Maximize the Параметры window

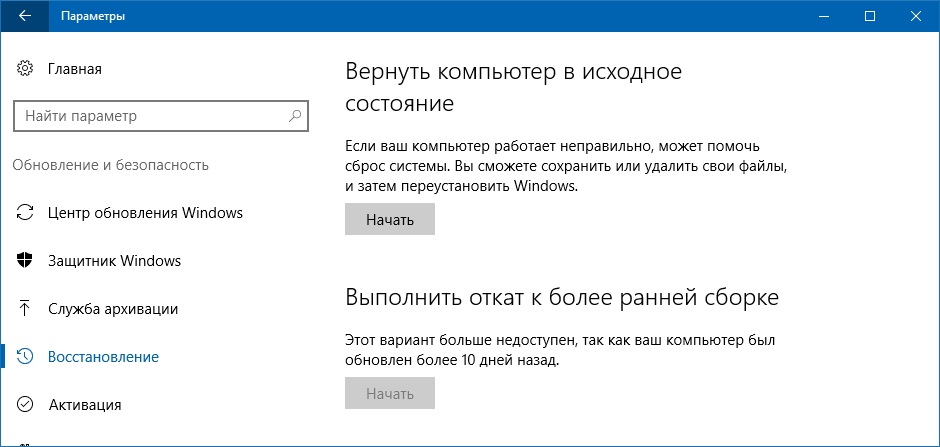pyautogui.click(x=870, y=16)
